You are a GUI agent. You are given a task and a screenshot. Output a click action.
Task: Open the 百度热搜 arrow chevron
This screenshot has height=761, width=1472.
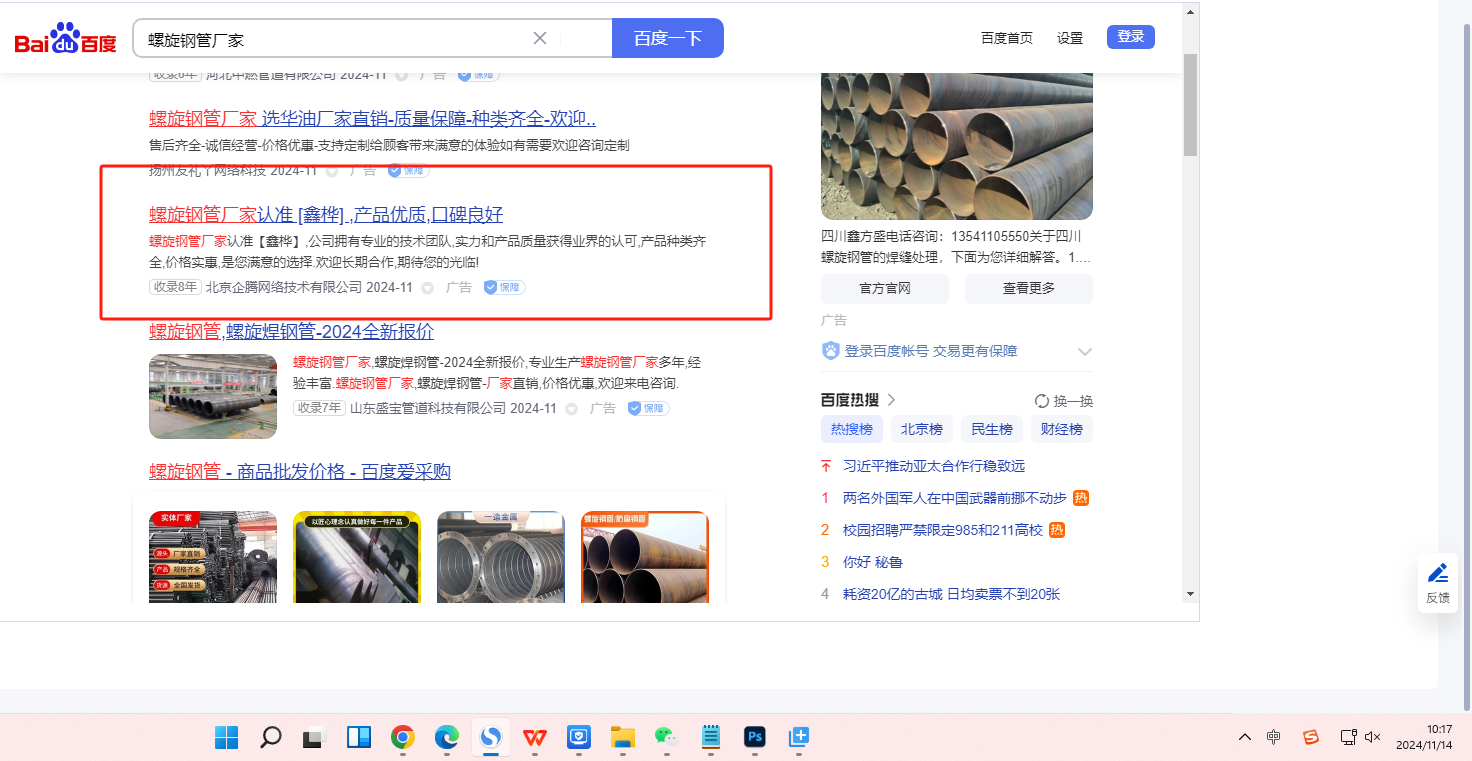coord(891,400)
